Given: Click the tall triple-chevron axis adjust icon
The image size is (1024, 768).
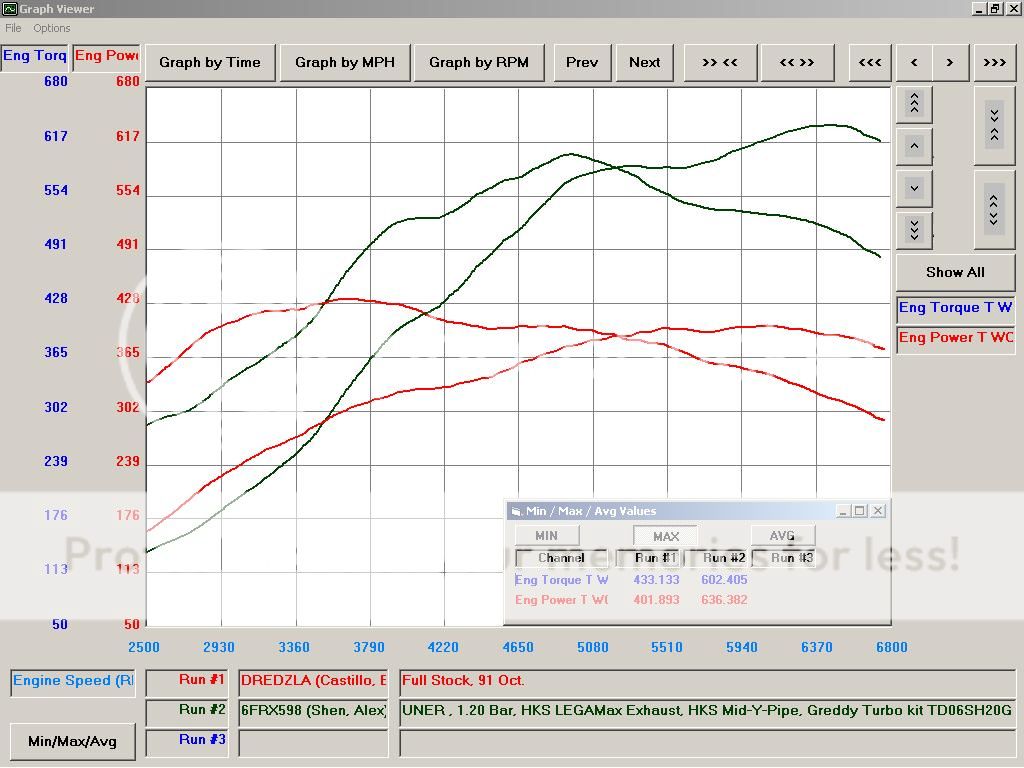Looking at the screenshot, I should click(995, 126).
